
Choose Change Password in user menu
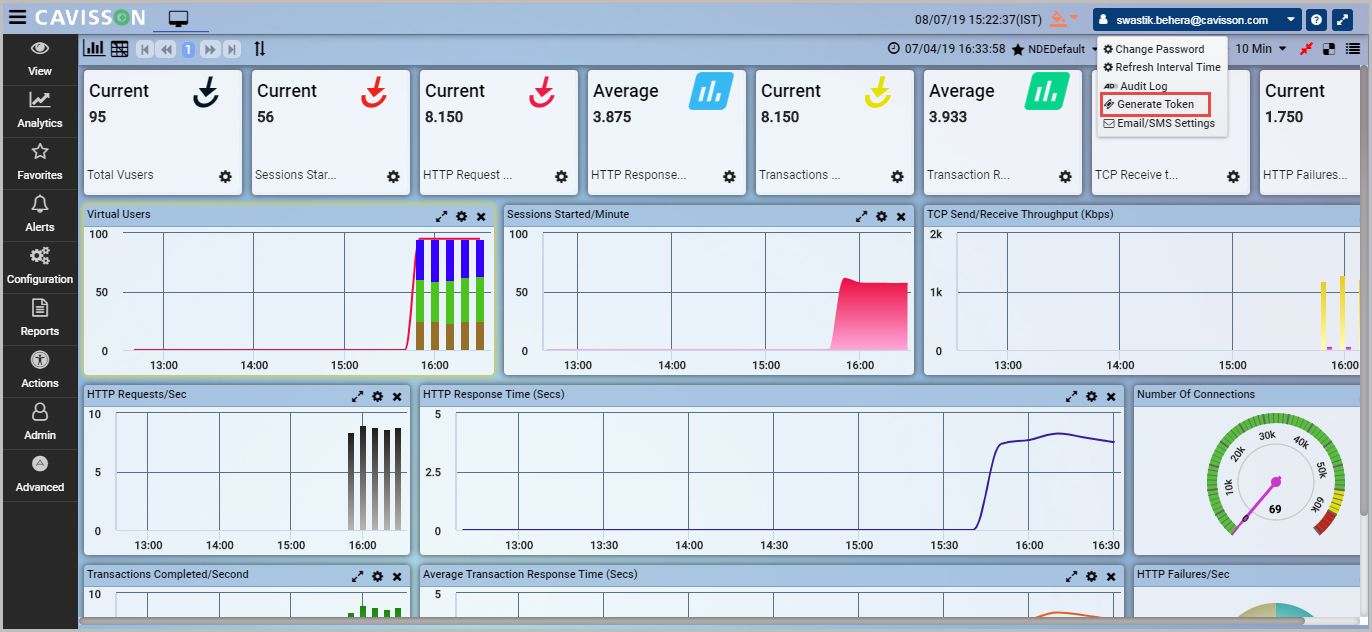click(x=1159, y=49)
